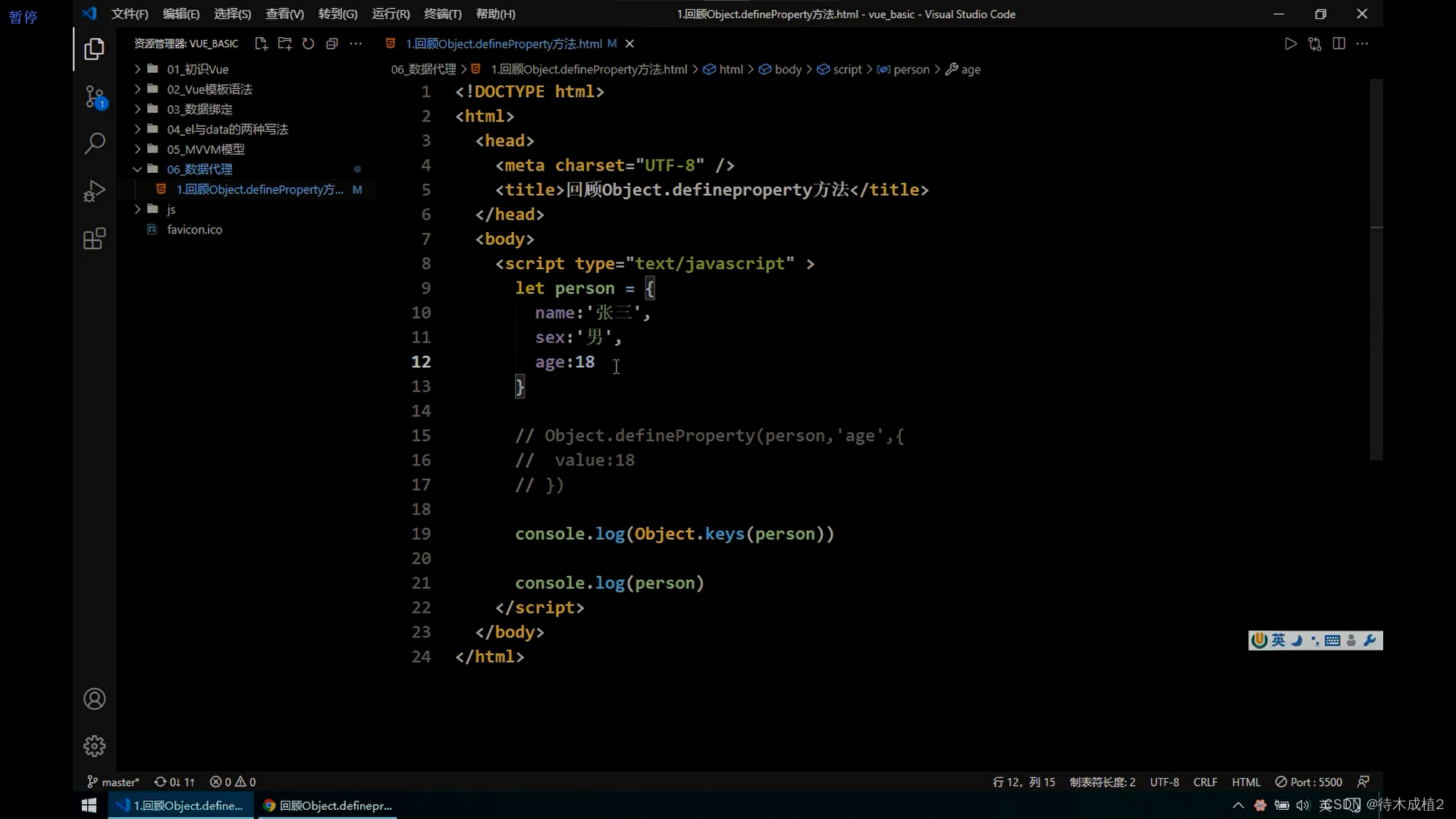
Task: Click the volume icon in system tray
Action: pos(1303,805)
